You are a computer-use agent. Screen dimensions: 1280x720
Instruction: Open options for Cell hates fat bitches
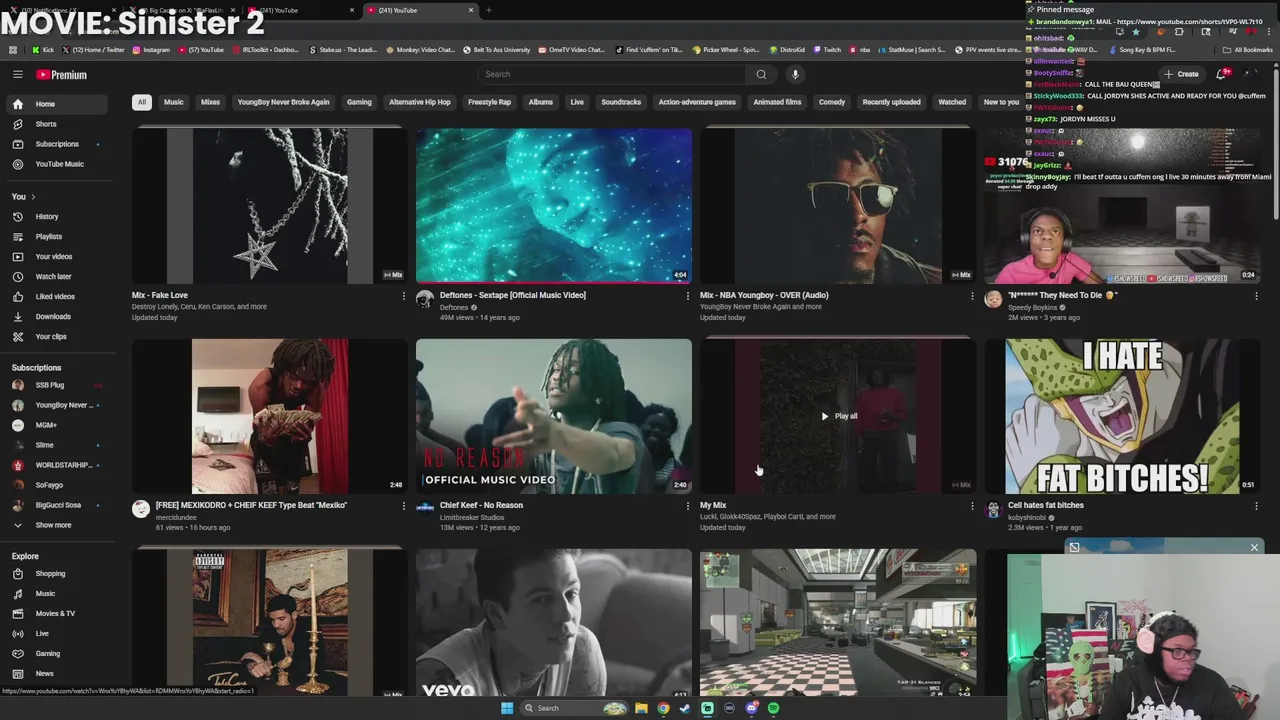(1256, 506)
